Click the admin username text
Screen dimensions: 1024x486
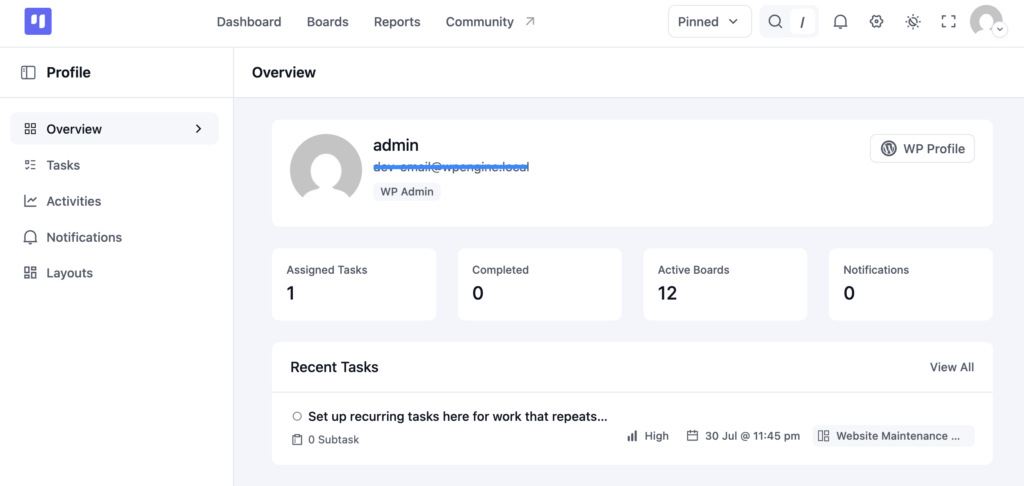(x=396, y=145)
